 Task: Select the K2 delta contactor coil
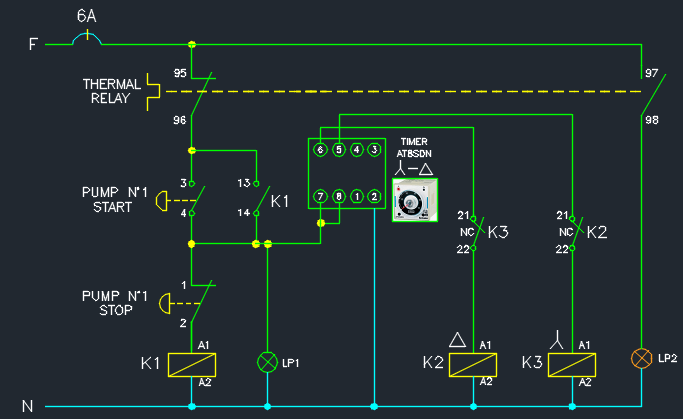coord(473,364)
